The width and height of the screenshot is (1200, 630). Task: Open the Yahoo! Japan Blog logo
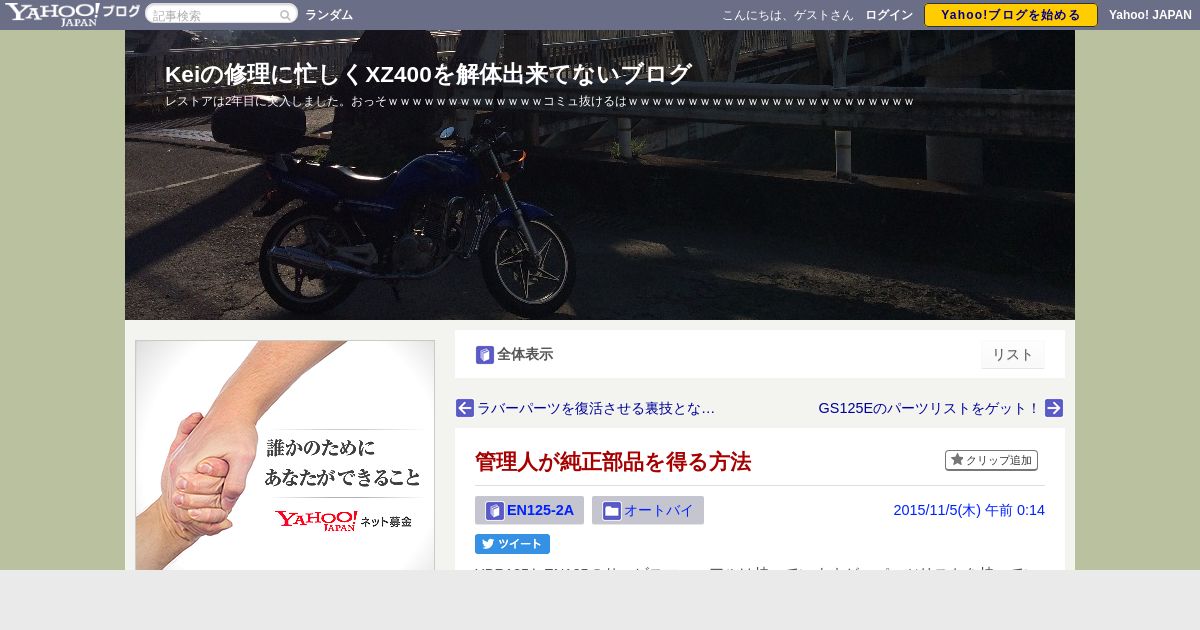point(72,14)
